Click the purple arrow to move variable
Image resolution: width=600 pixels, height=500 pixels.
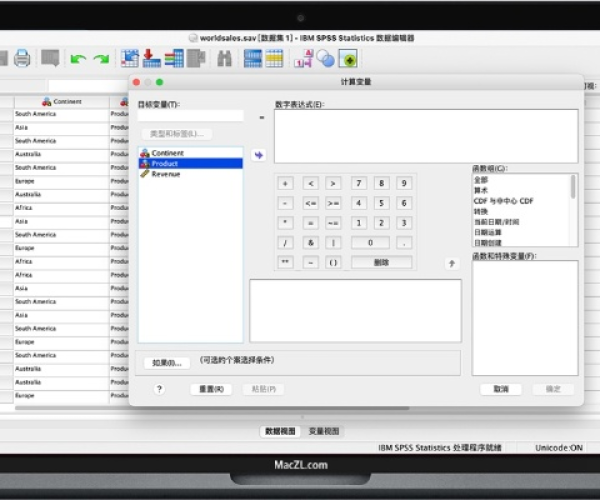click(259, 155)
